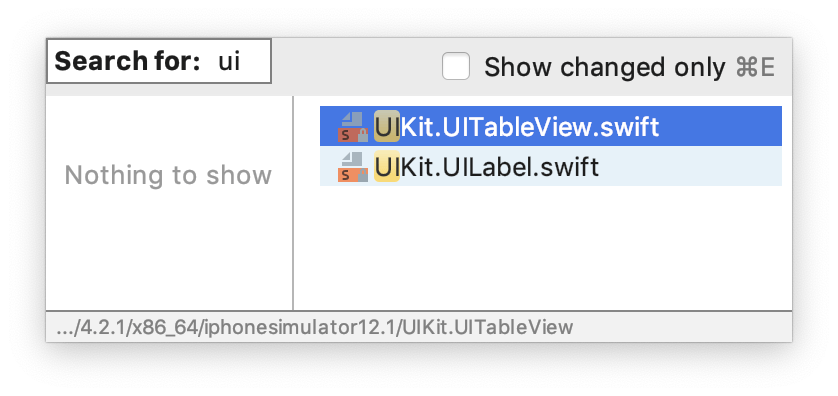
Task: Click the highlighted UI match in UILabel row
Action: tap(387, 167)
